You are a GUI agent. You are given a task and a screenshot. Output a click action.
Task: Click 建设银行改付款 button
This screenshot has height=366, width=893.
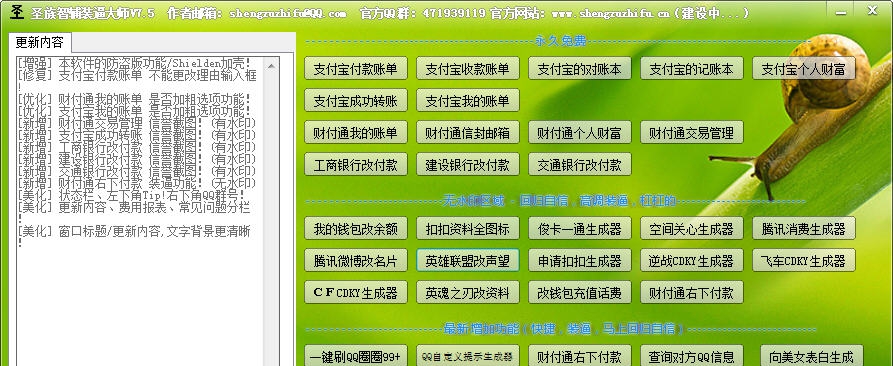click(x=468, y=165)
